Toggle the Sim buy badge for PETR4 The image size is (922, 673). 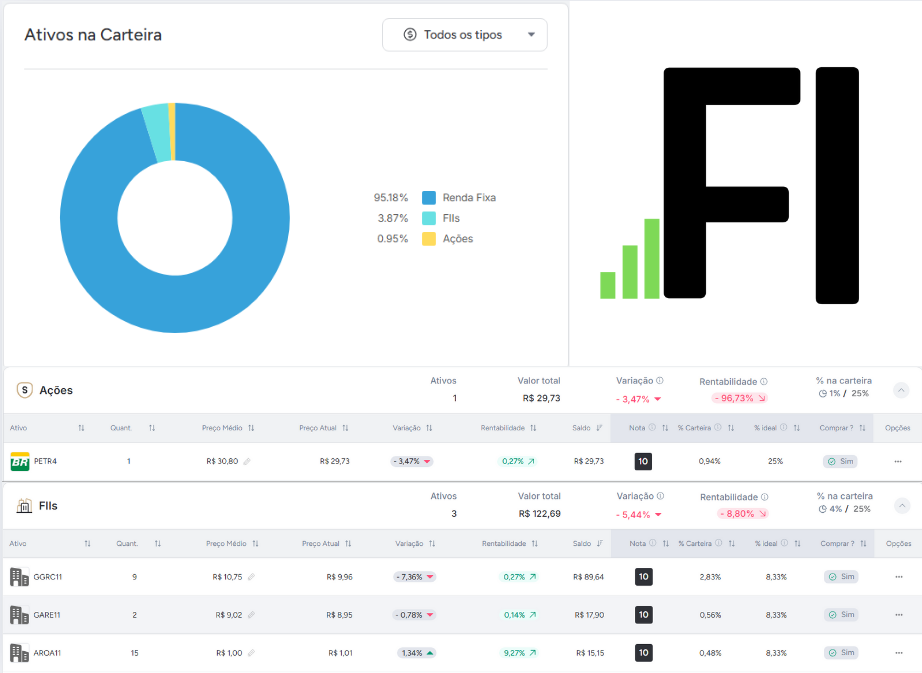(x=841, y=461)
